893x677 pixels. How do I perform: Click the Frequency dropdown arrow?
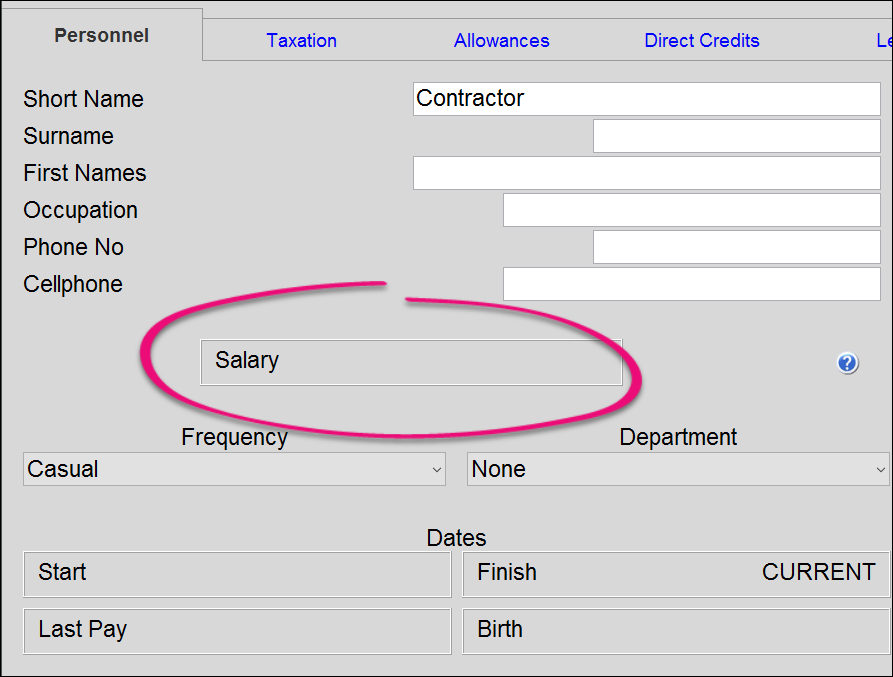coord(436,469)
